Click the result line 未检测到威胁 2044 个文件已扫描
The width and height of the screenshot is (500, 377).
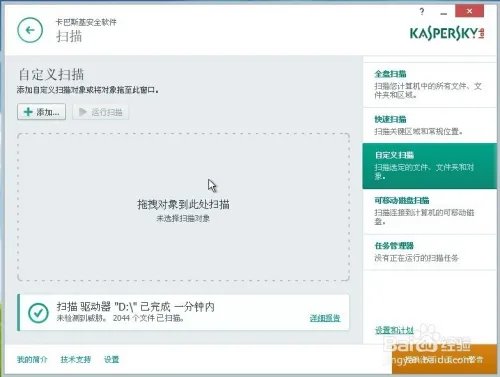coord(120,318)
